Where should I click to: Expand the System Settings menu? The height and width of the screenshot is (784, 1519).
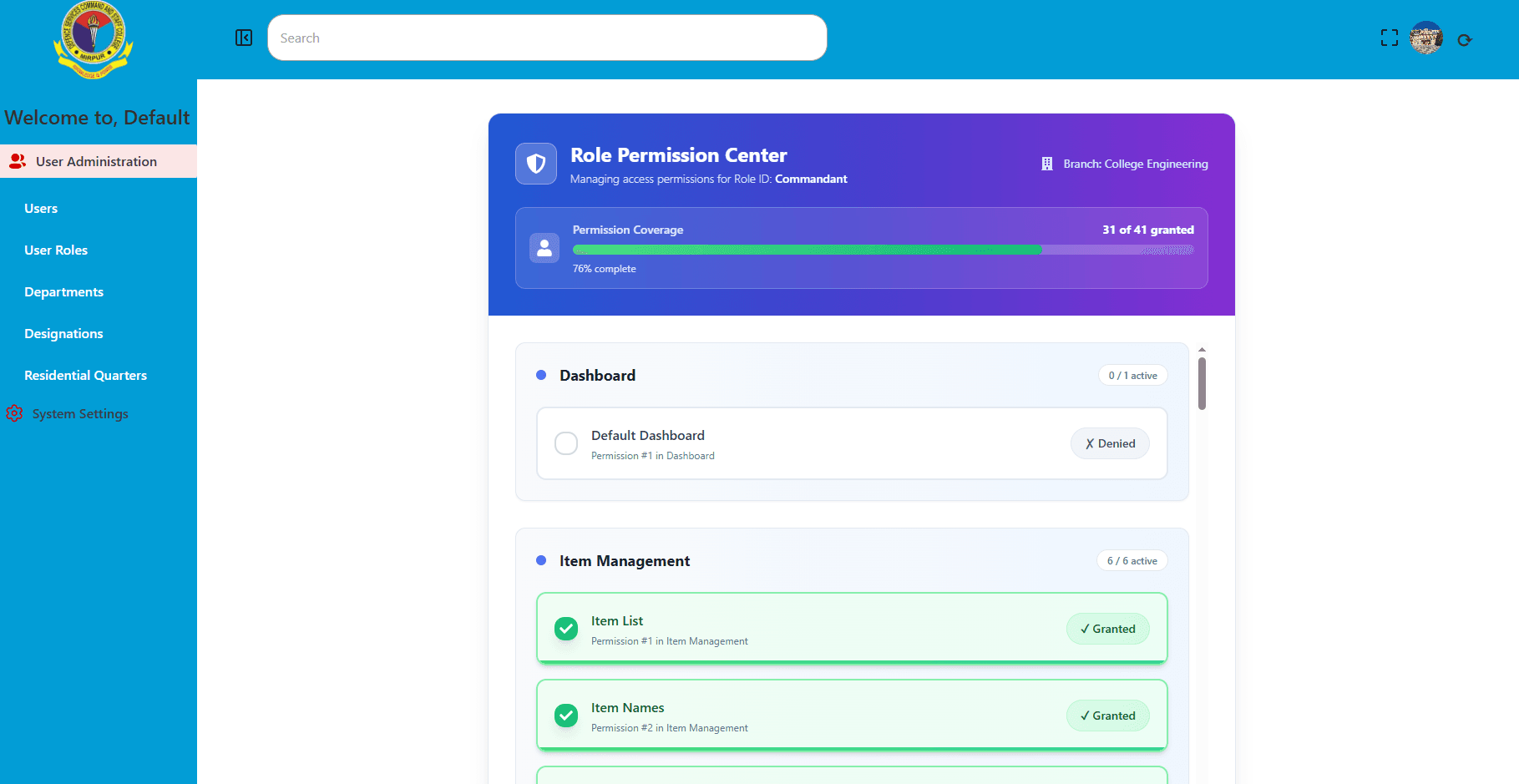pos(80,413)
